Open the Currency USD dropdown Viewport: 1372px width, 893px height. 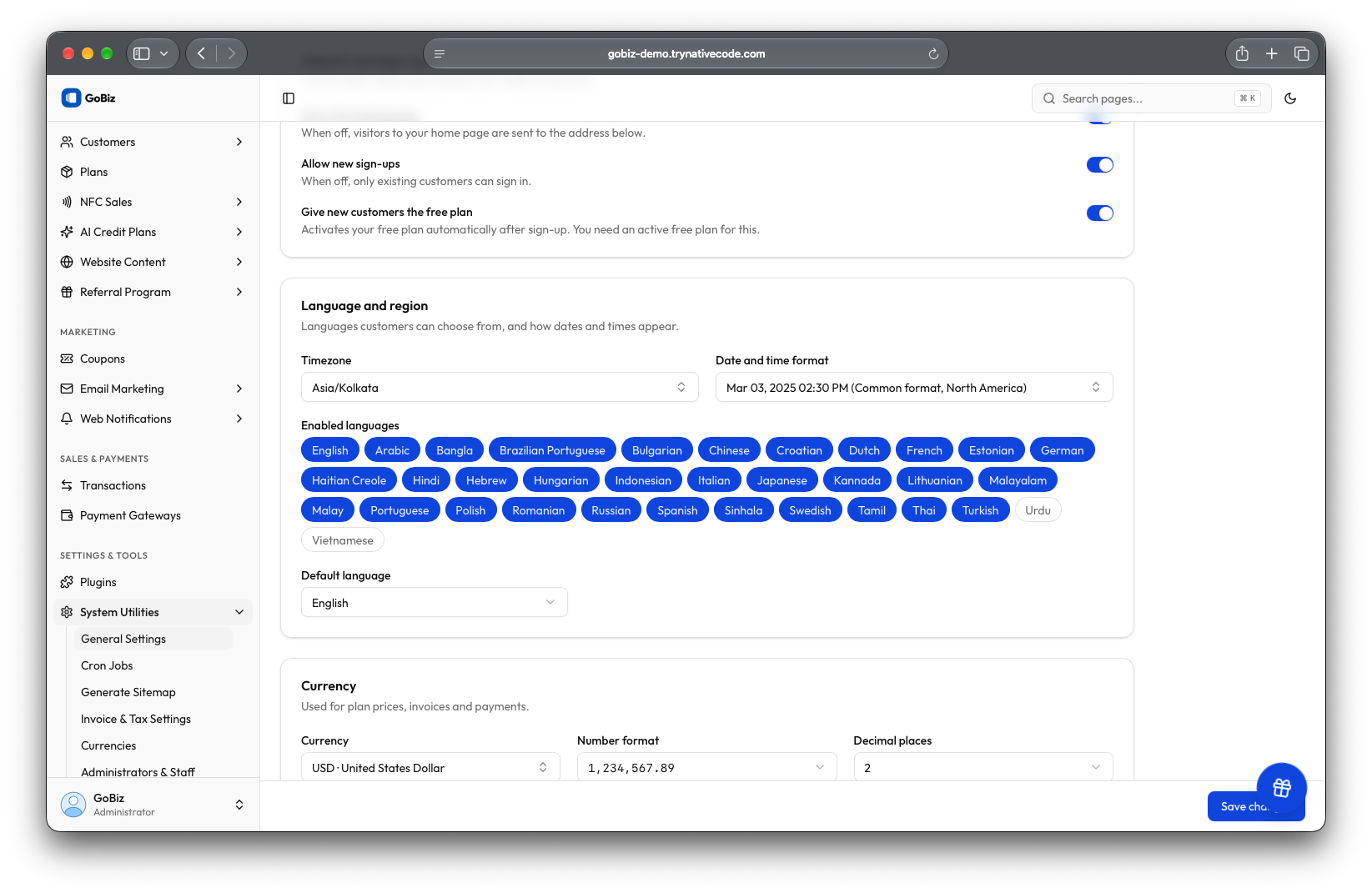coord(430,768)
